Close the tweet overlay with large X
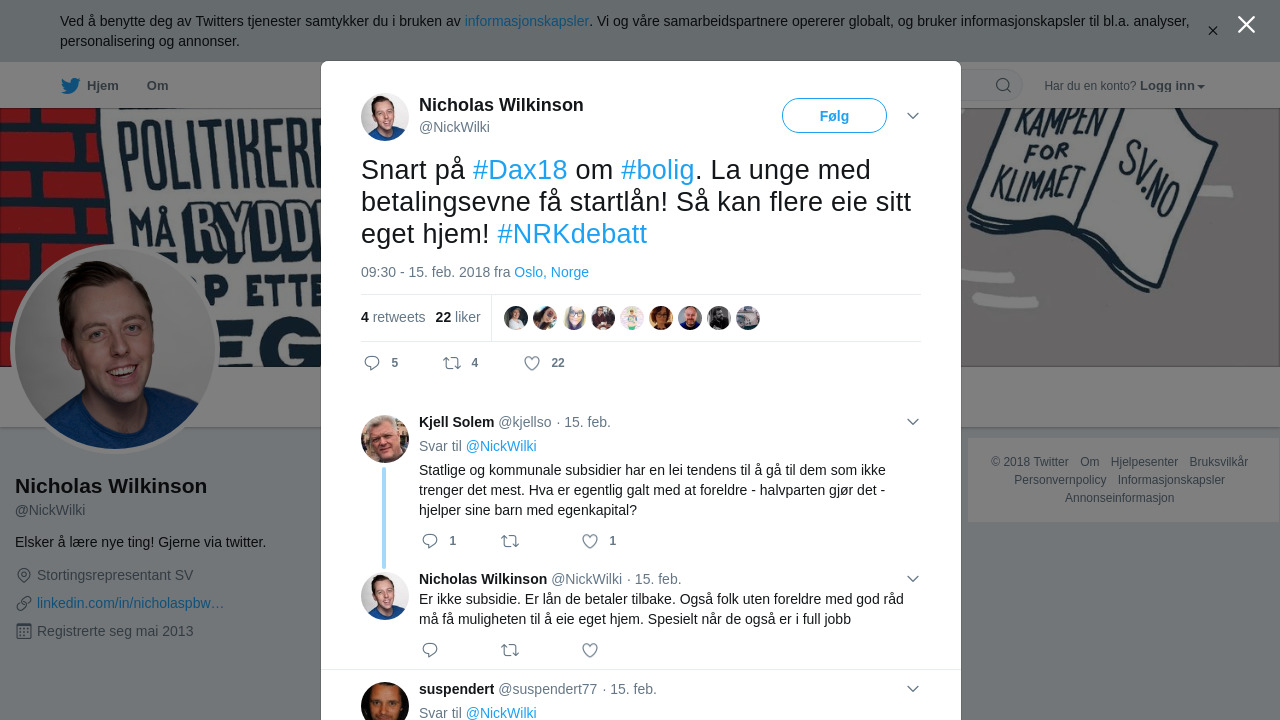This screenshot has width=1280, height=720. [x=1246, y=24]
